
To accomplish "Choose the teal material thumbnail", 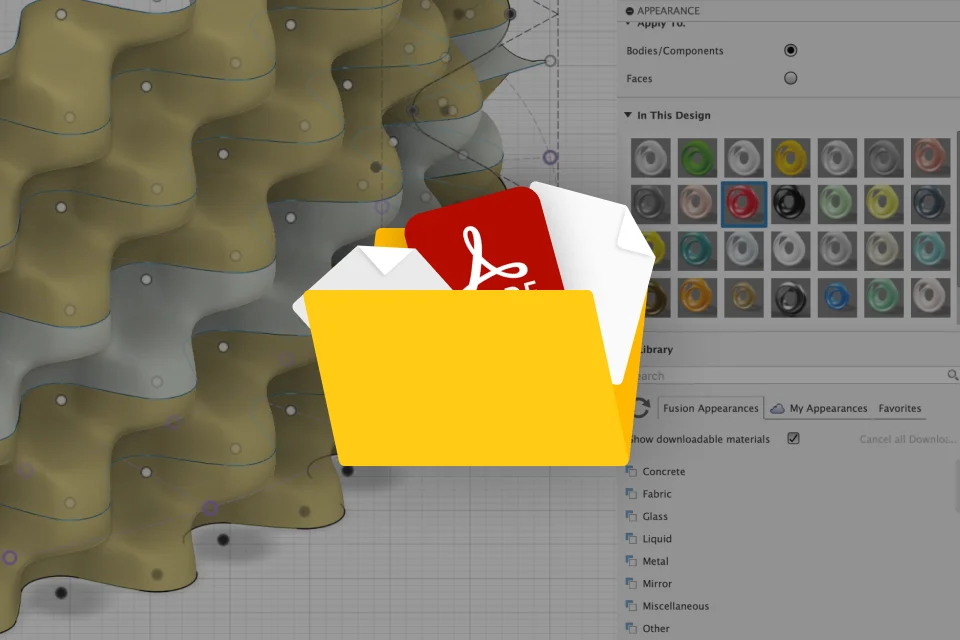I will tap(697, 250).
